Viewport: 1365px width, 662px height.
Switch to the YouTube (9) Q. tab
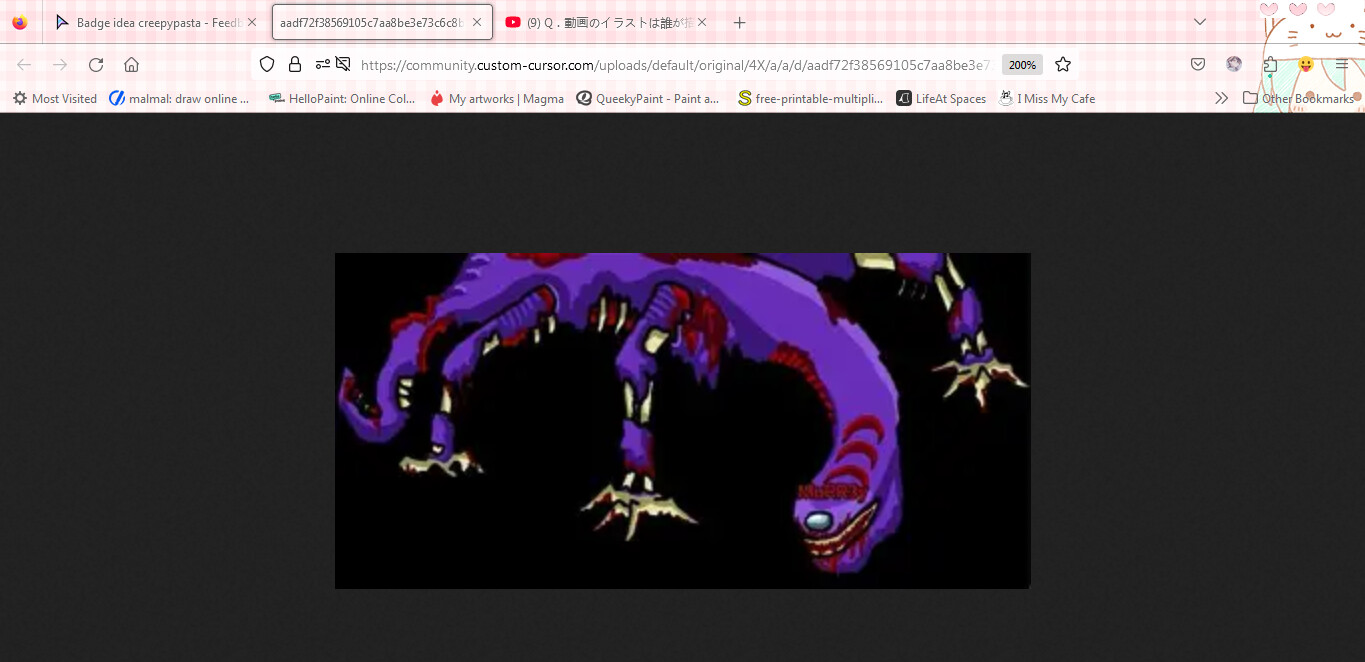pyautogui.click(x=608, y=22)
